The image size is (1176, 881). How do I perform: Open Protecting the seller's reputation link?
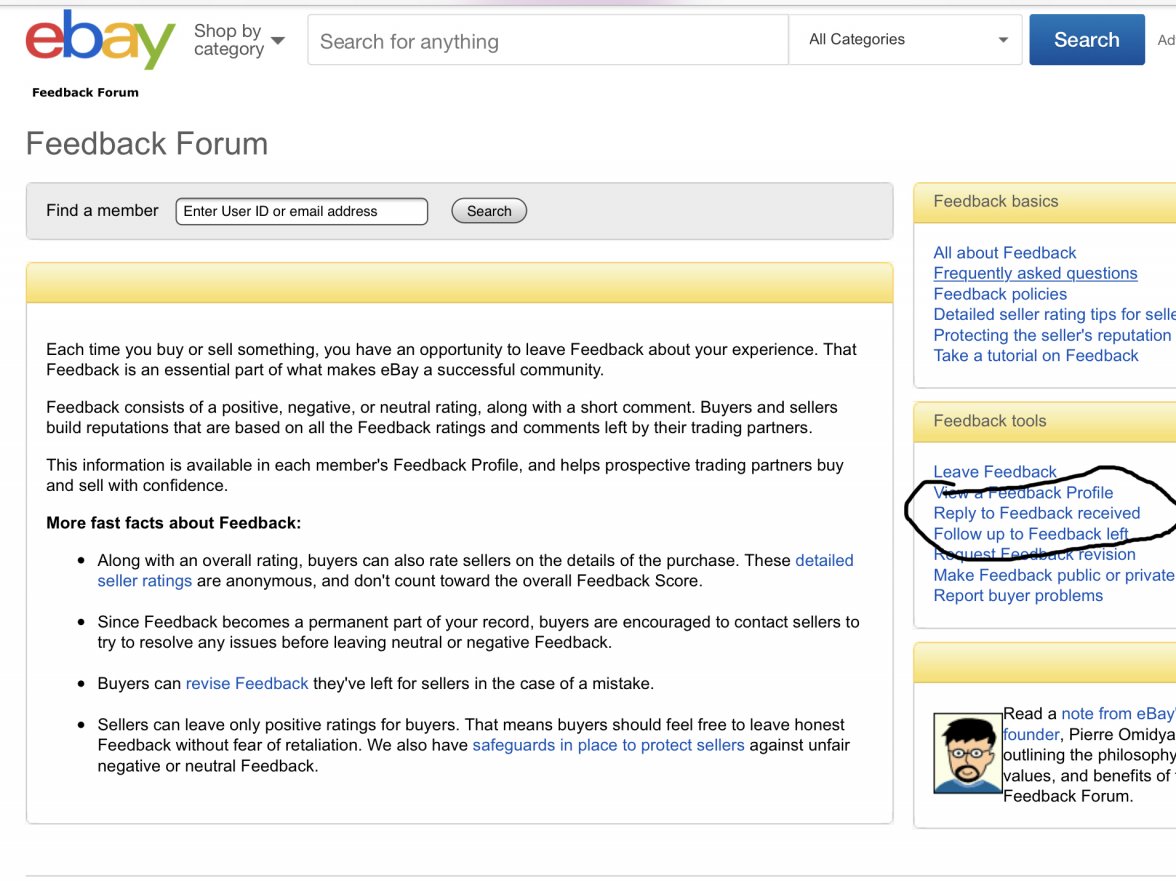pyautogui.click(x=1051, y=335)
